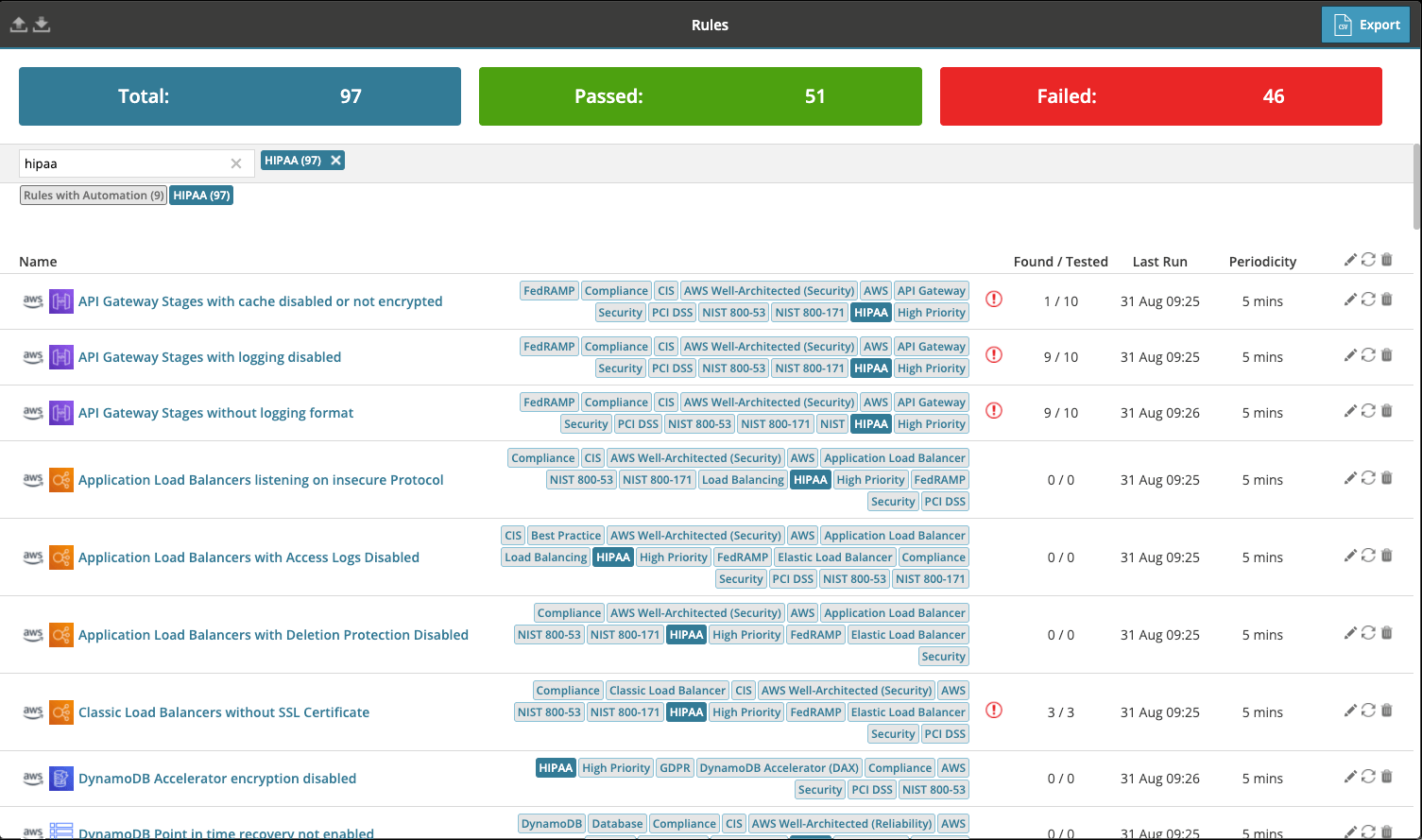Open Application Load Balancers listening on insecure Protocol
1422x840 pixels.
(x=261, y=480)
